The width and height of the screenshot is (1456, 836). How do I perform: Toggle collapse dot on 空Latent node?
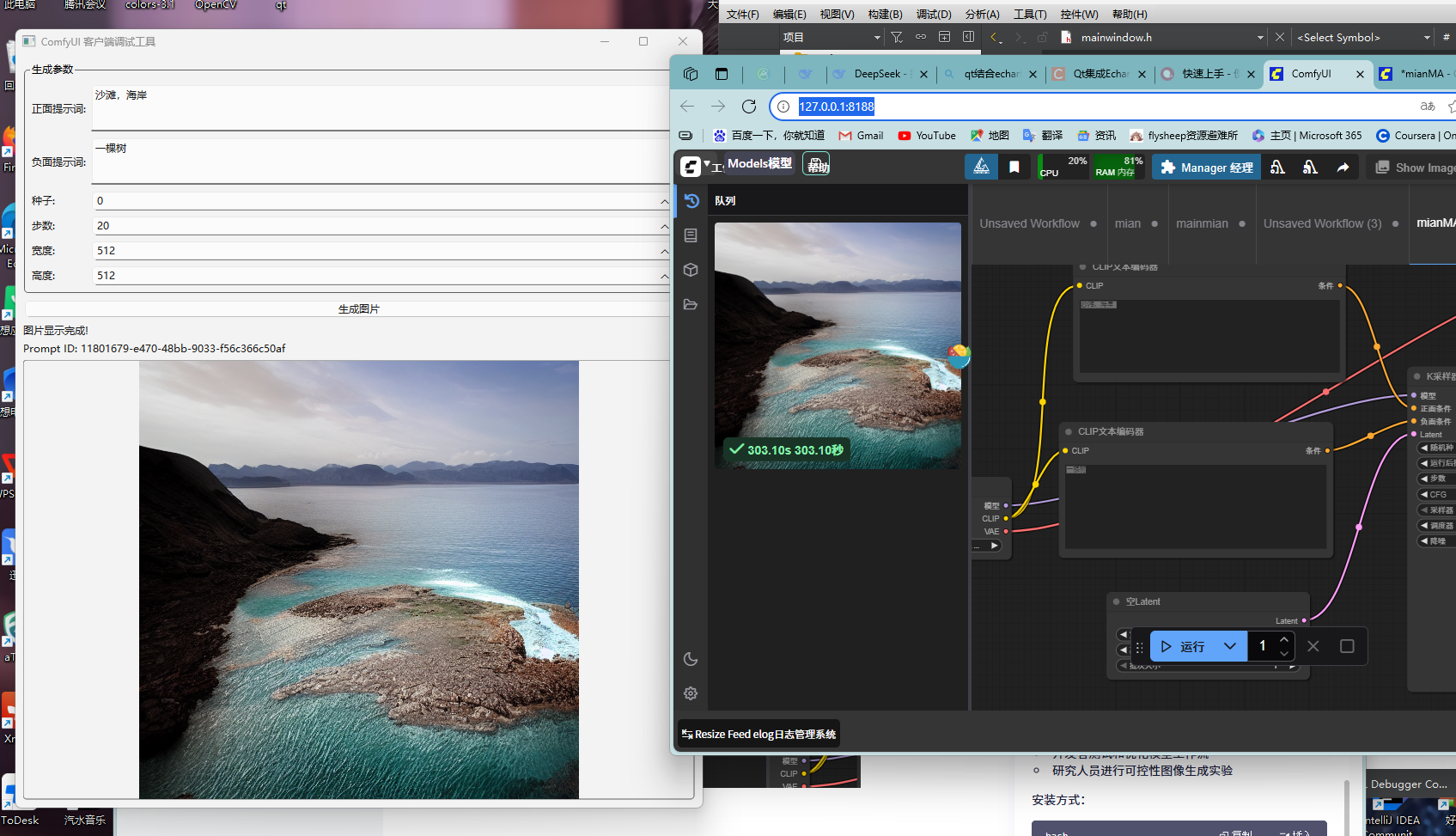click(1117, 601)
